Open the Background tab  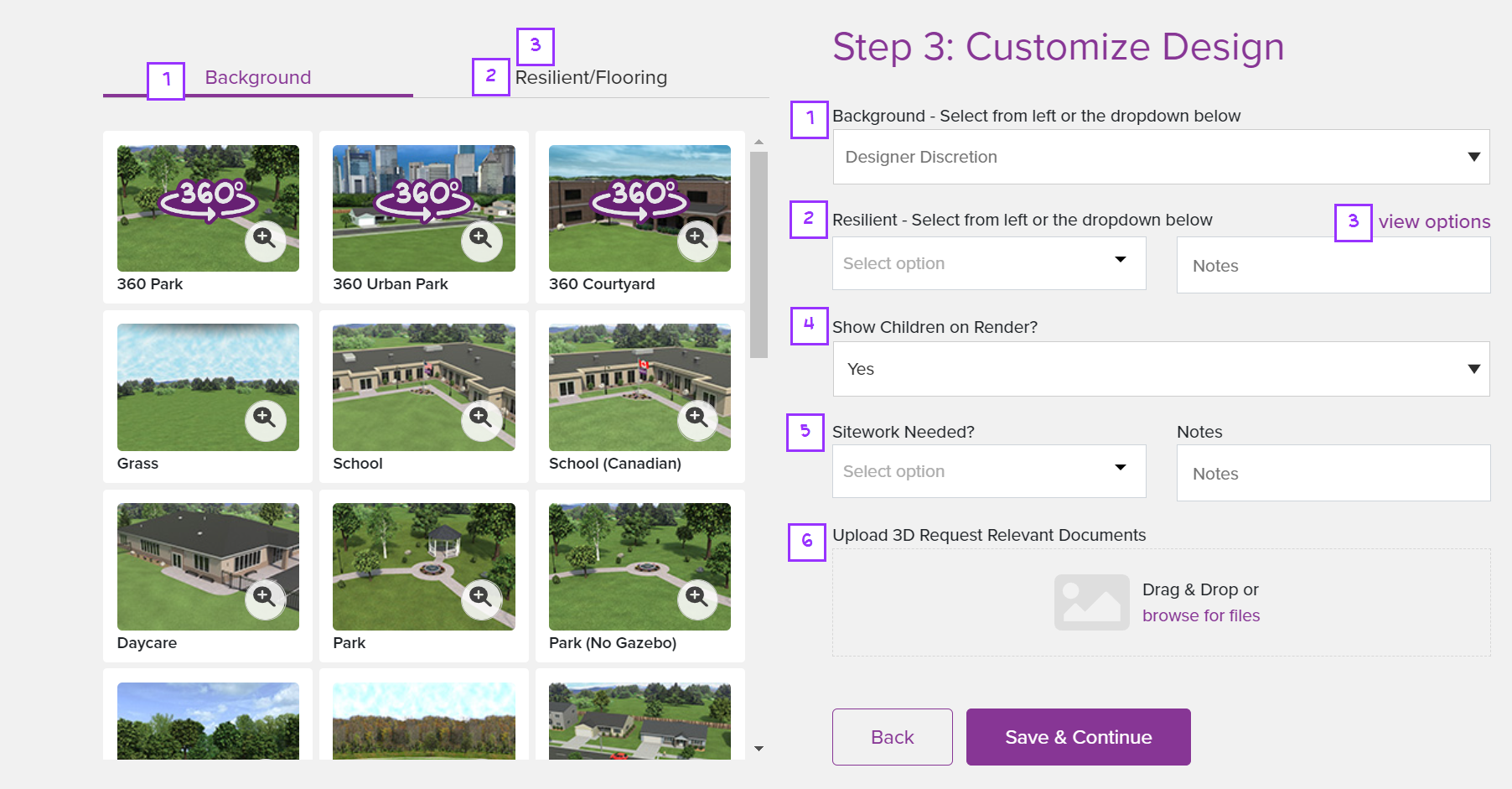tap(258, 78)
